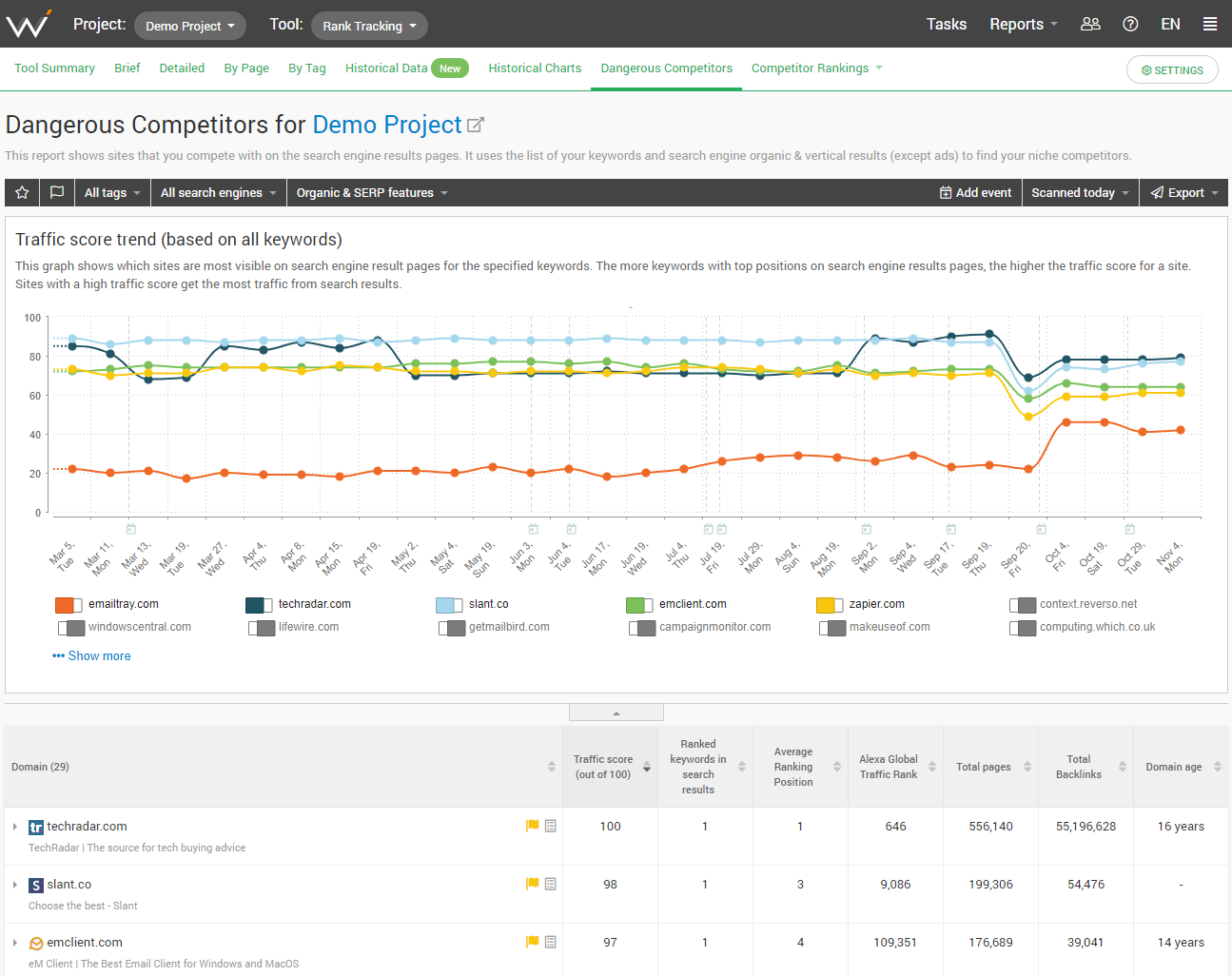Click the flag icon for techradar.com
This screenshot has width=1232, height=976.
tap(533, 826)
